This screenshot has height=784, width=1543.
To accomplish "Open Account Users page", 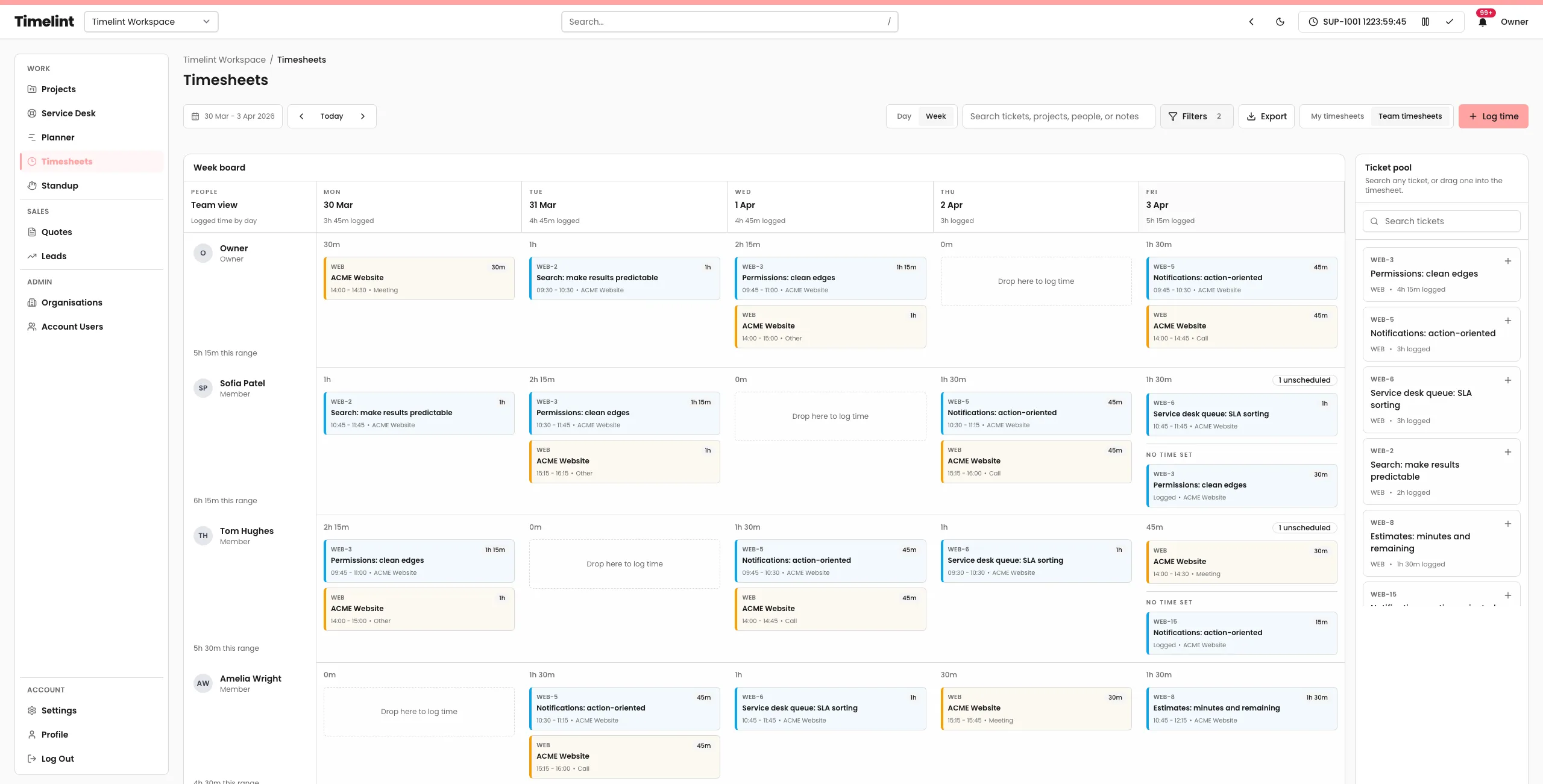I will coord(92,327).
